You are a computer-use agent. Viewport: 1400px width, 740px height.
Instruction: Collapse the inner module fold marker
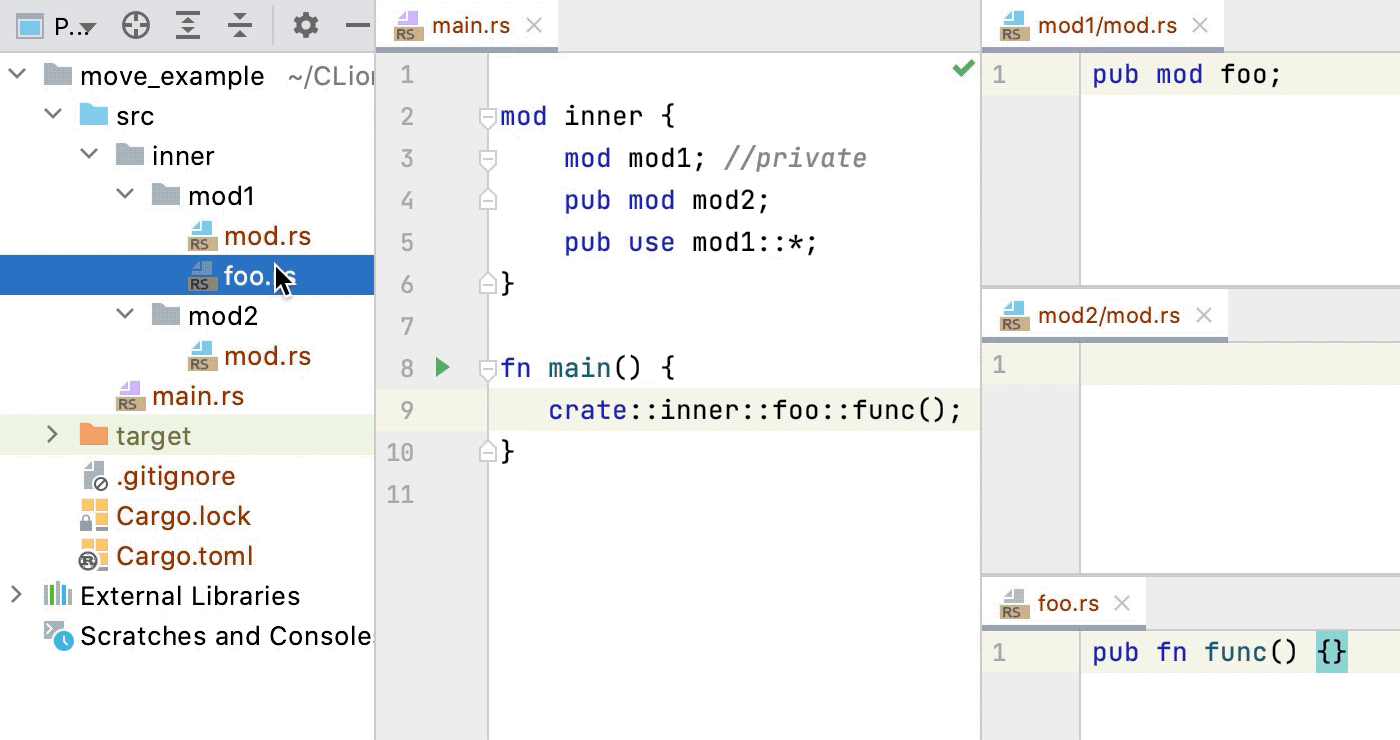487,116
